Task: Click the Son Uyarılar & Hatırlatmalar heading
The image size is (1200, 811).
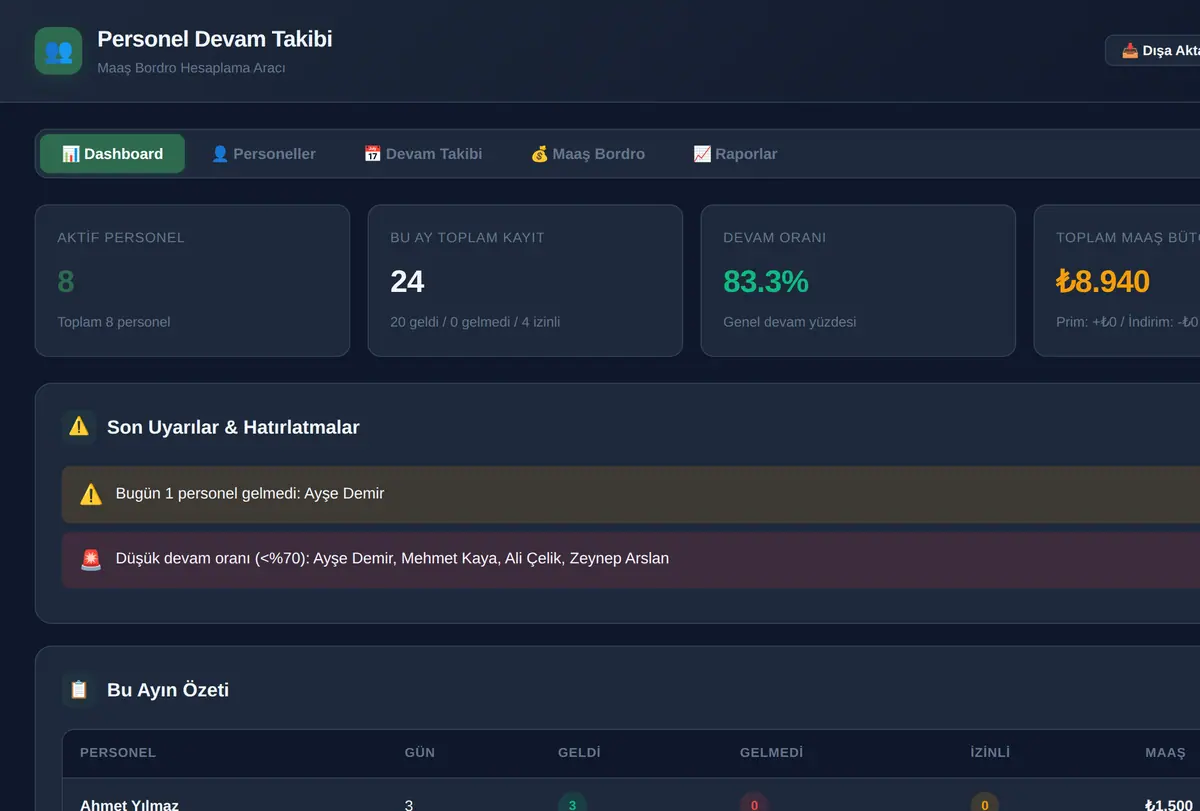Action: (x=233, y=427)
